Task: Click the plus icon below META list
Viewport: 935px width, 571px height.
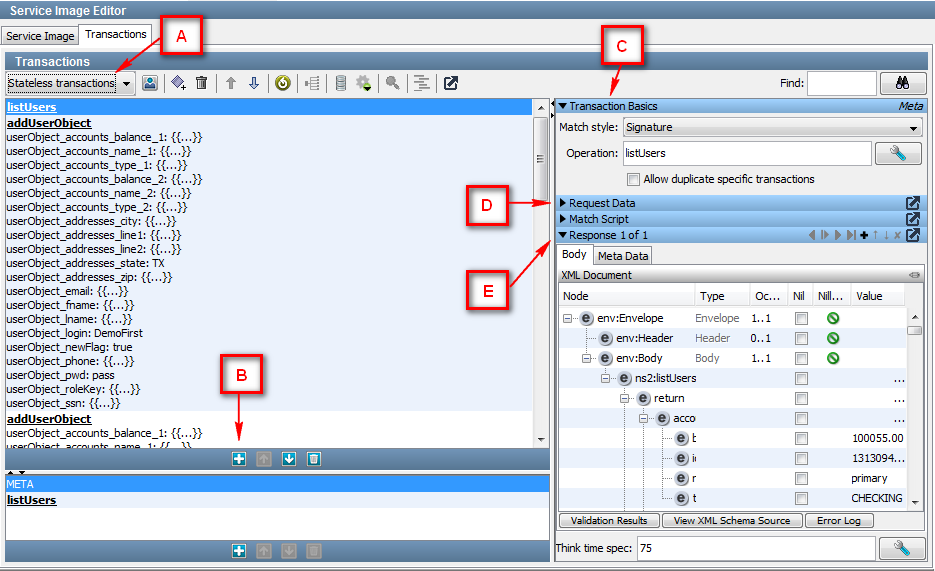Action: pos(239,551)
